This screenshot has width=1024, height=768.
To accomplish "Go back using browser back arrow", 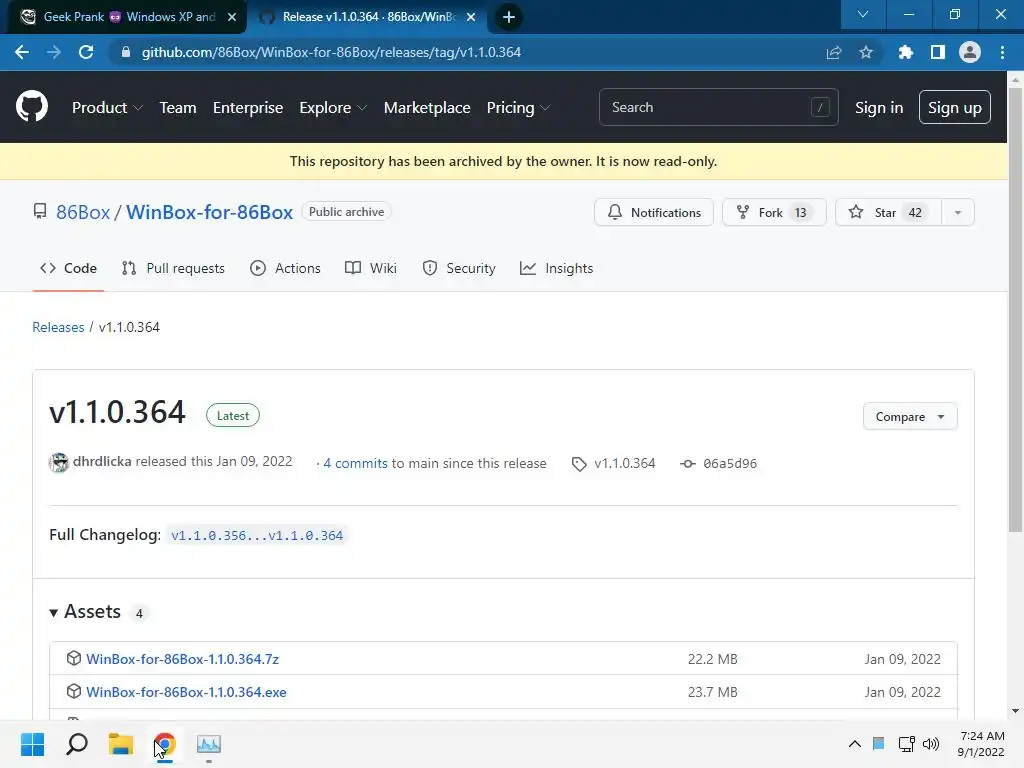I will 22,52.
